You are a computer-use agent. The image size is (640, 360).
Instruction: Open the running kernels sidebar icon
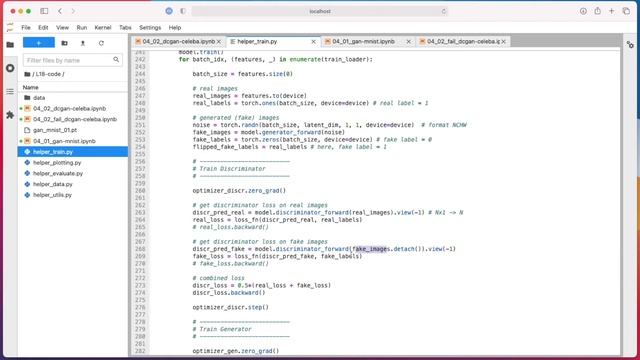pos(10,68)
